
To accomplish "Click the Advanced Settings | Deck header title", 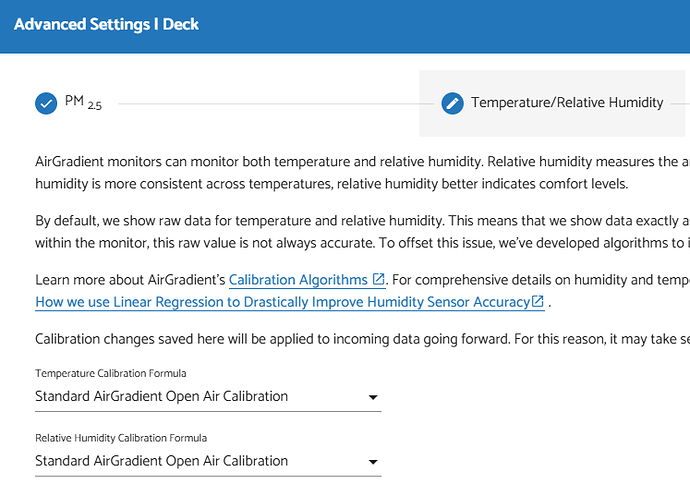I will (106, 24).
